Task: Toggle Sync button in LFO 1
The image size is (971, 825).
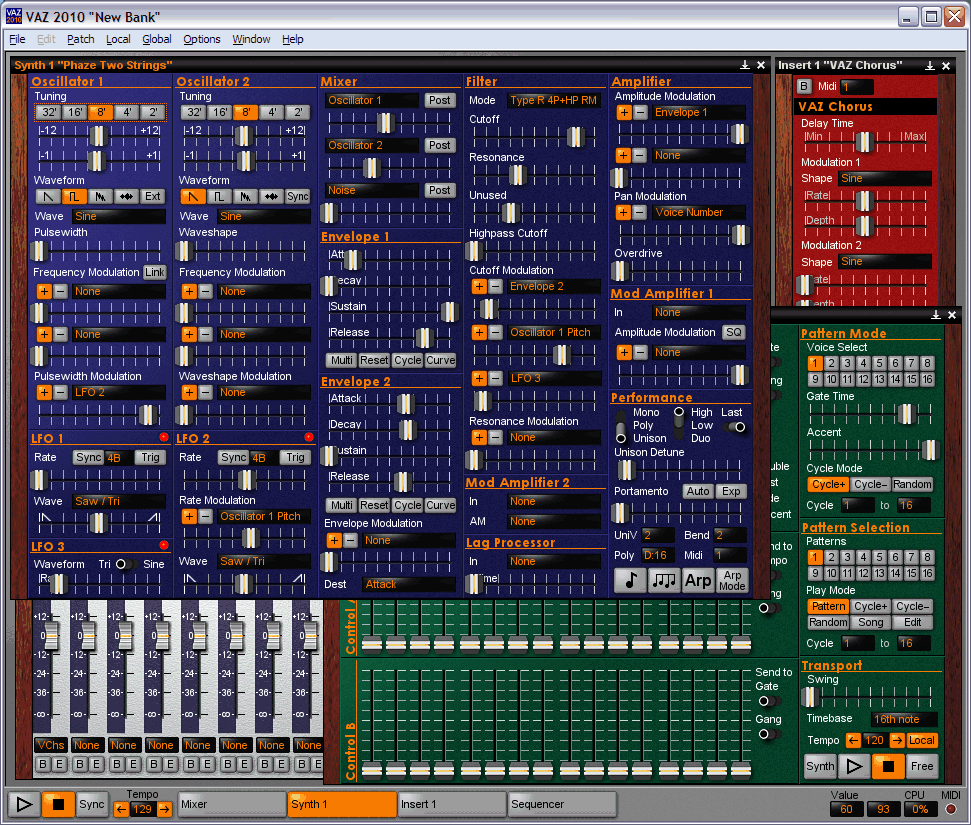Action: pyautogui.click(x=88, y=457)
